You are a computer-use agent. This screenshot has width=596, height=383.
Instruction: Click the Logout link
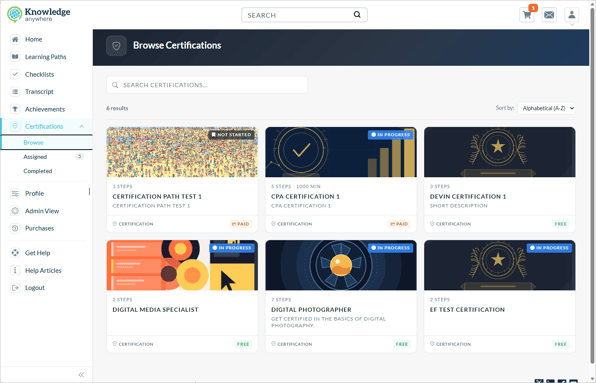tap(35, 288)
